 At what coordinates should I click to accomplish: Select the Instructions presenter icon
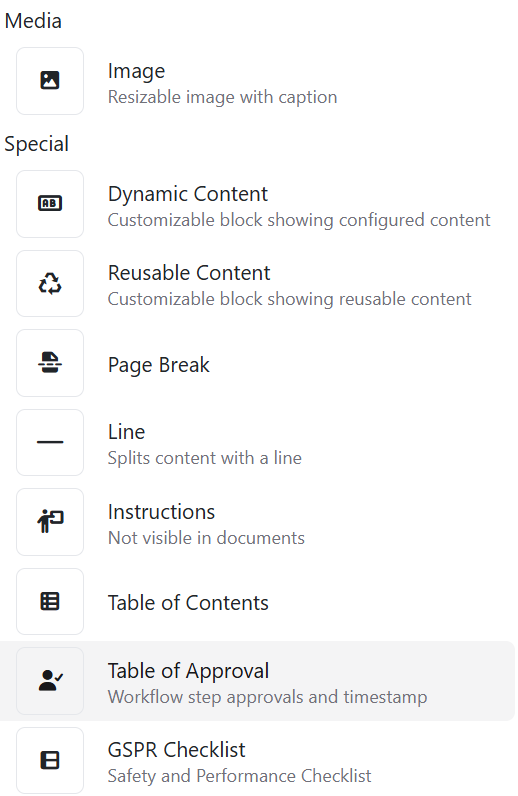coord(50,522)
